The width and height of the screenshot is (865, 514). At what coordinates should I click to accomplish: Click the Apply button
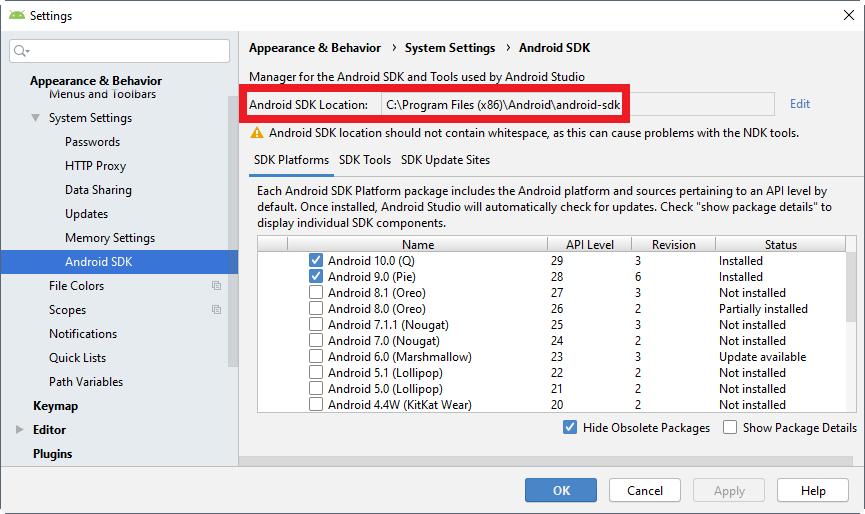(729, 490)
